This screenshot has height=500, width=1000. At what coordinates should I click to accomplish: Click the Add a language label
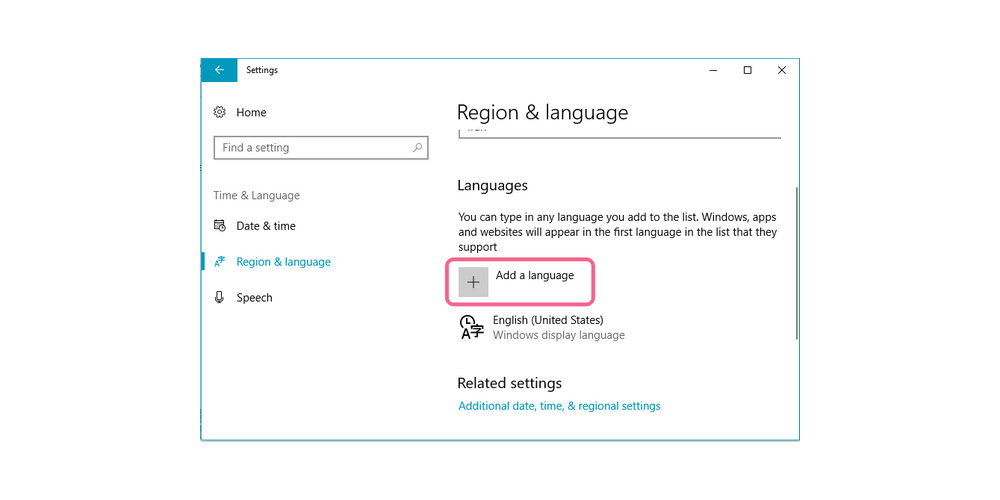[x=534, y=275]
